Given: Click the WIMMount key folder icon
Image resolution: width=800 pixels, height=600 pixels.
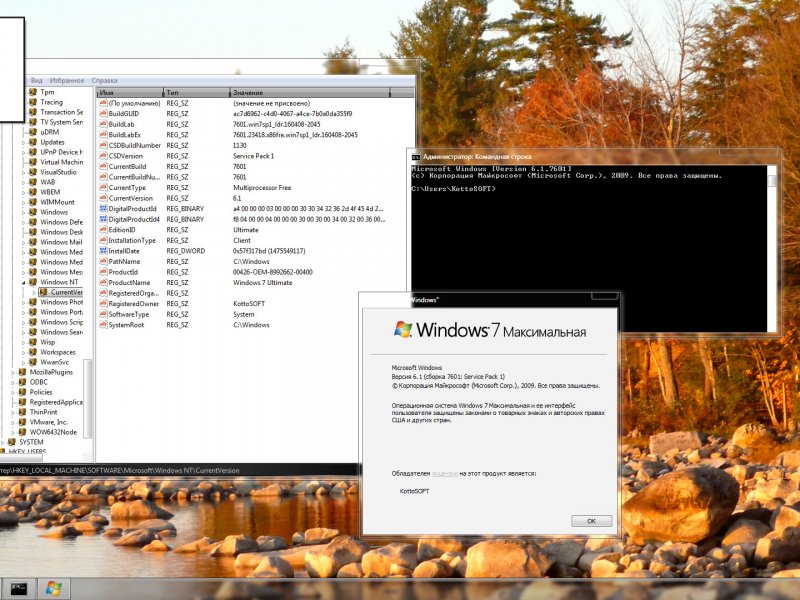Looking at the screenshot, I should [33, 202].
